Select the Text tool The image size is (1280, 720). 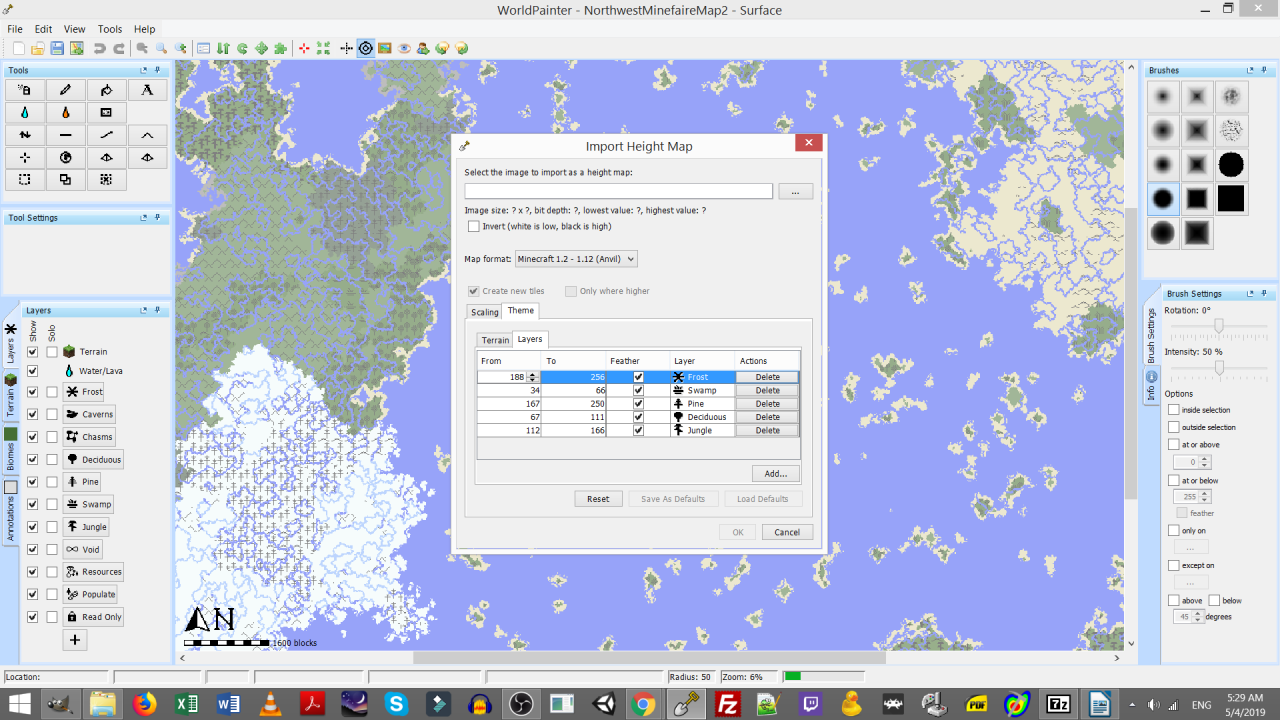(146, 91)
